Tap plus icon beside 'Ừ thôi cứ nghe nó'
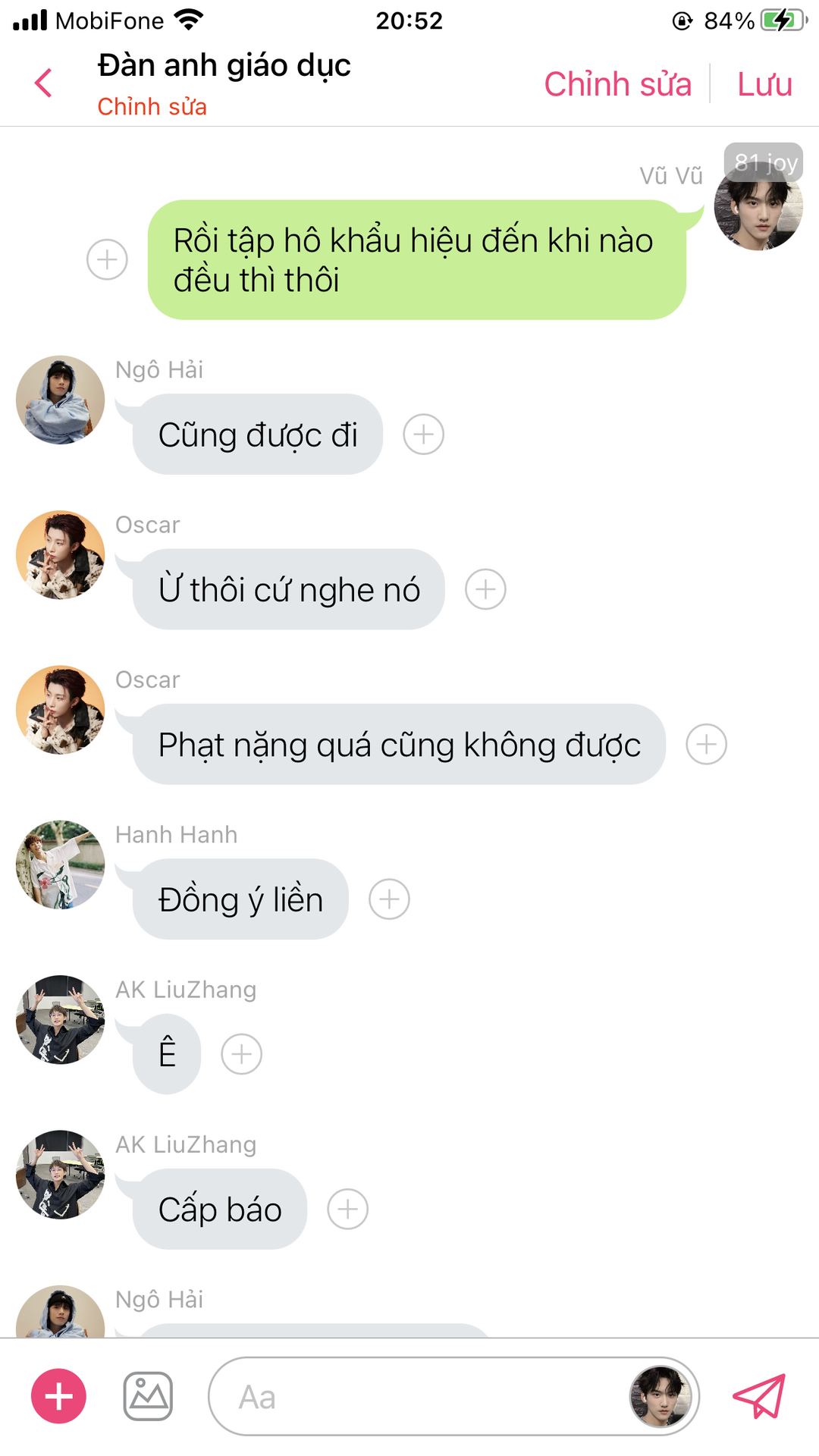 click(x=485, y=589)
